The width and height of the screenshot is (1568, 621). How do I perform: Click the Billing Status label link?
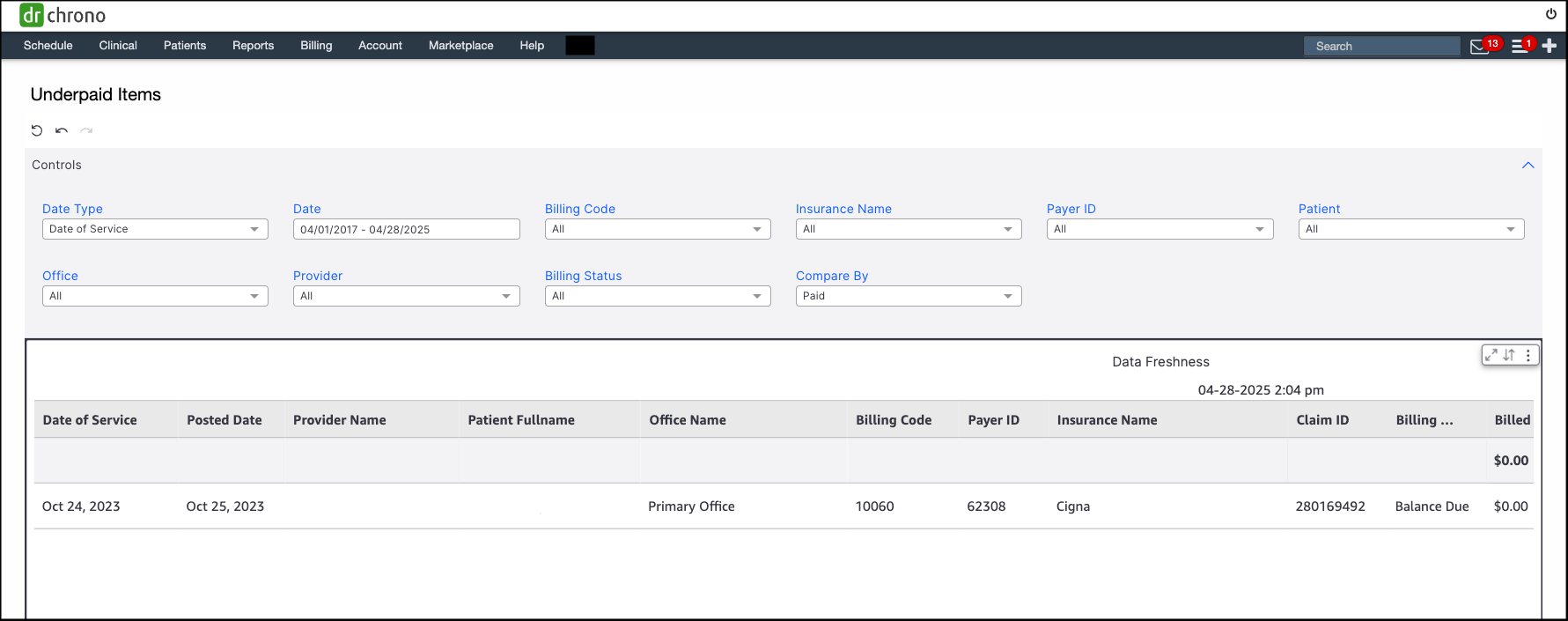583,276
